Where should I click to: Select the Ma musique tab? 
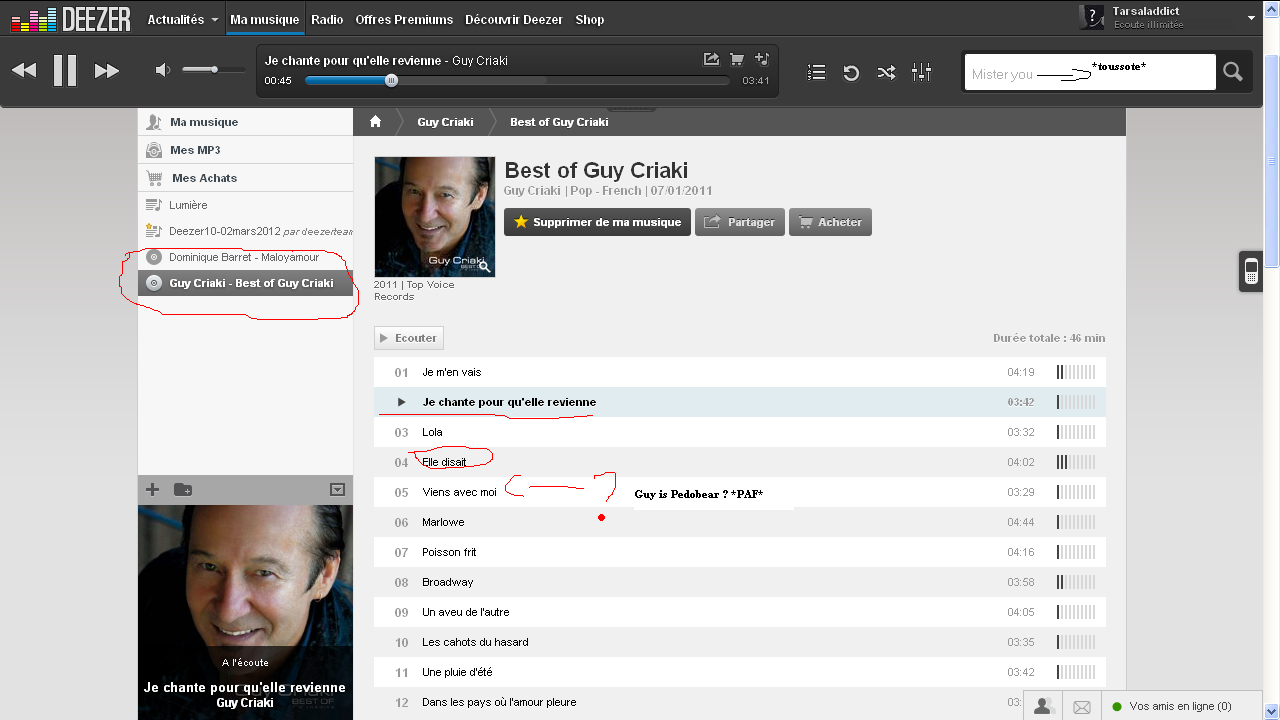click(264, 19)
